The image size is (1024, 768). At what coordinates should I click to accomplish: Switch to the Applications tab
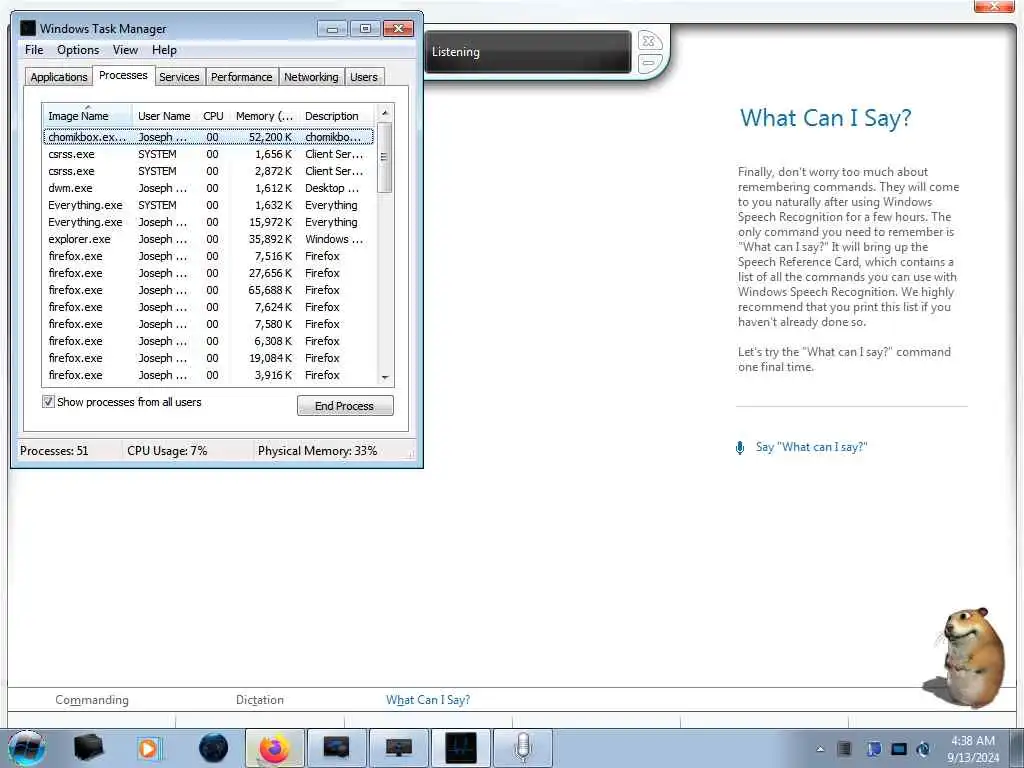[59, 77]
